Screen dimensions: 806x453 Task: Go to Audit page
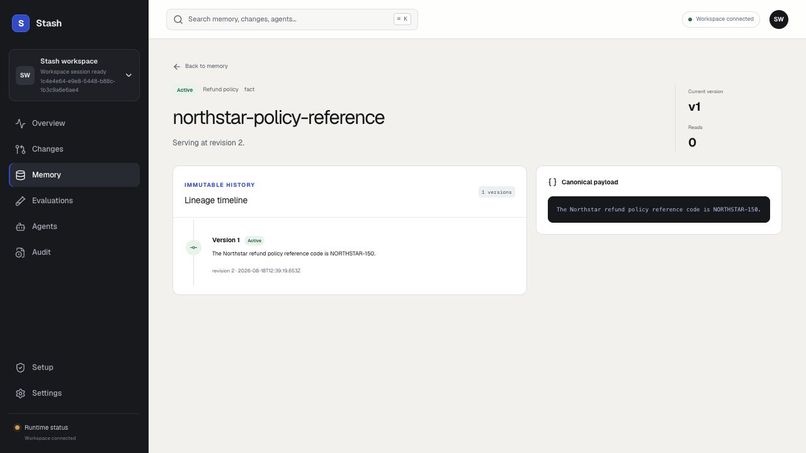(x=74, y=252)
